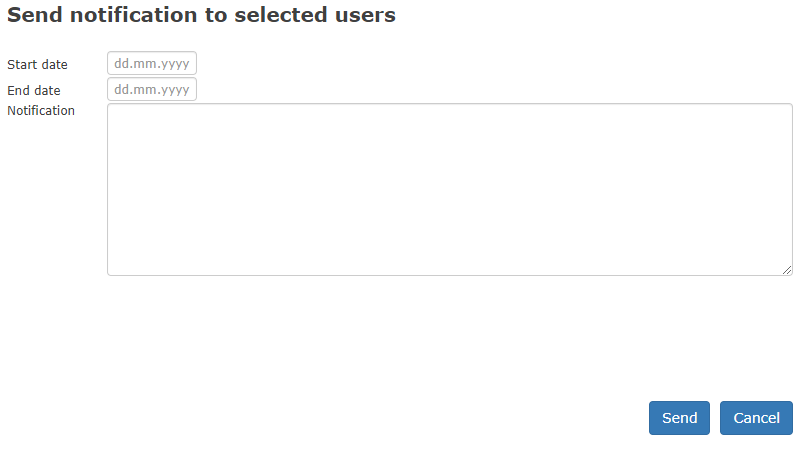Click the Start date input field
Screen dimensions: 806x458
152,63
